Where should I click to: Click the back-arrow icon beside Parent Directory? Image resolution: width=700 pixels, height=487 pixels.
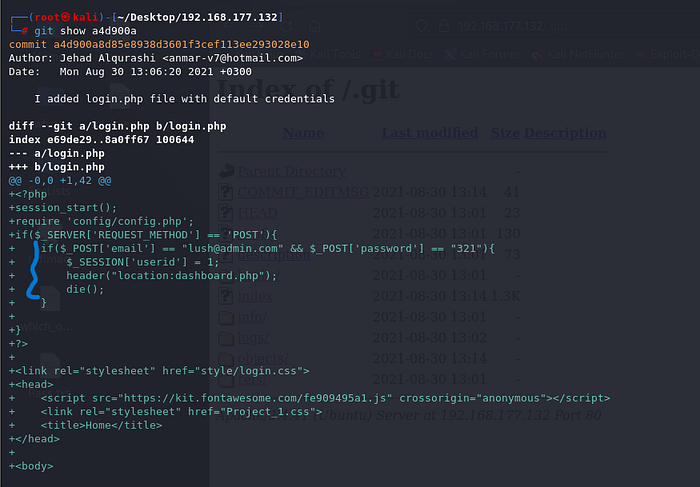click(x=226, y=170)
